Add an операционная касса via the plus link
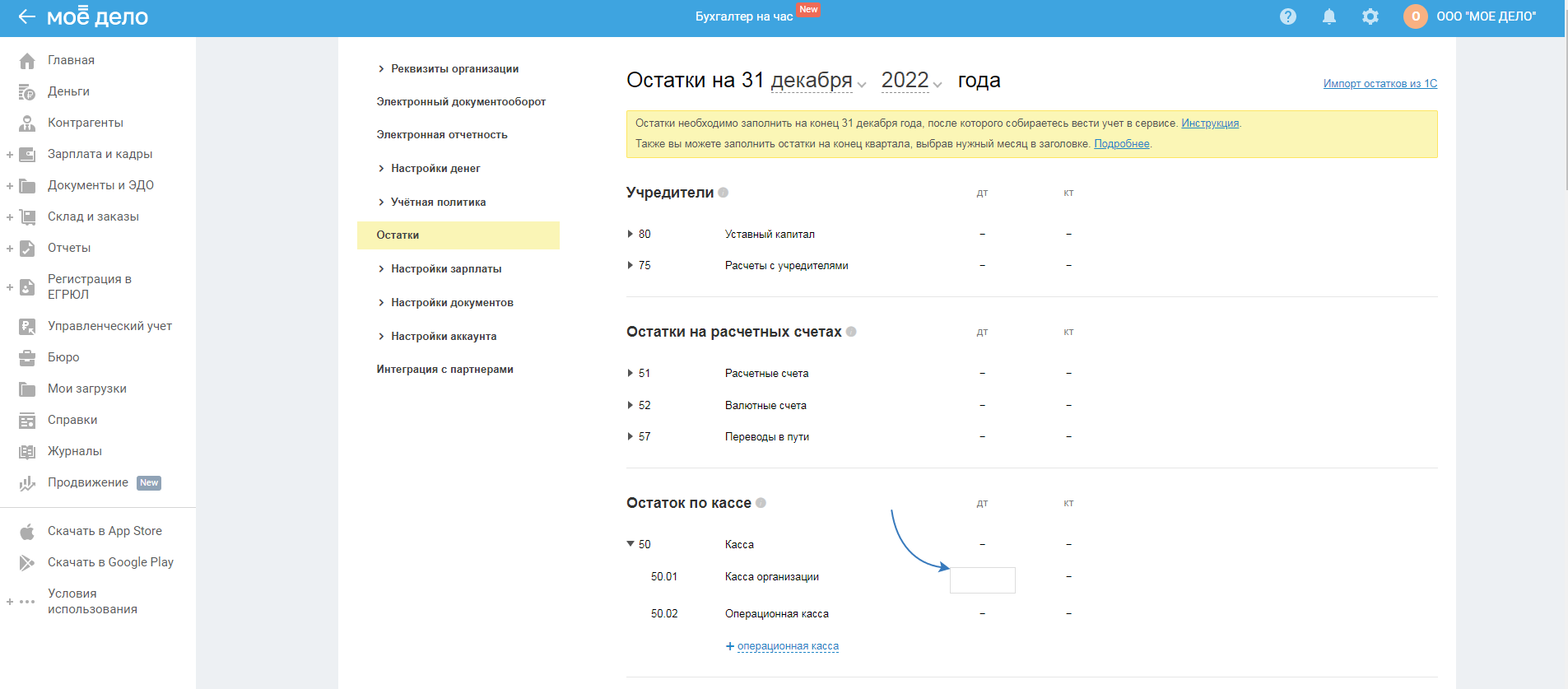 pyautogui.click(x=782, y=646)
